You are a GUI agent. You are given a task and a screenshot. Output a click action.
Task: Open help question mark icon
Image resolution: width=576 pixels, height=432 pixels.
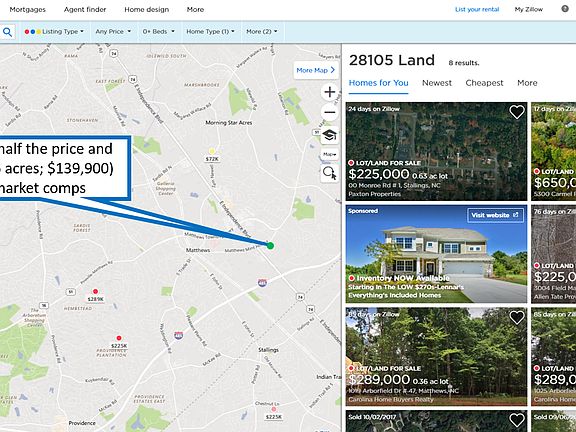[x=565, y=9]
